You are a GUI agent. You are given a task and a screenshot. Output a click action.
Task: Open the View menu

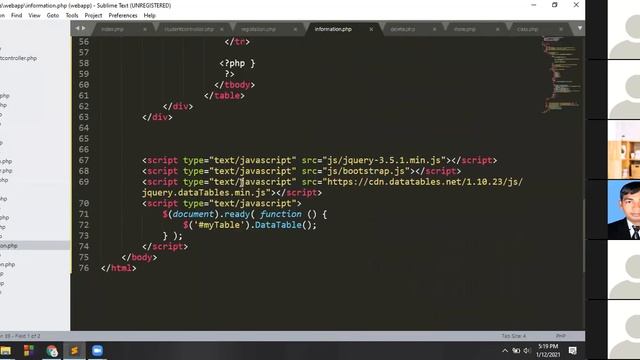pyautogui.click(x=34, y=16)
